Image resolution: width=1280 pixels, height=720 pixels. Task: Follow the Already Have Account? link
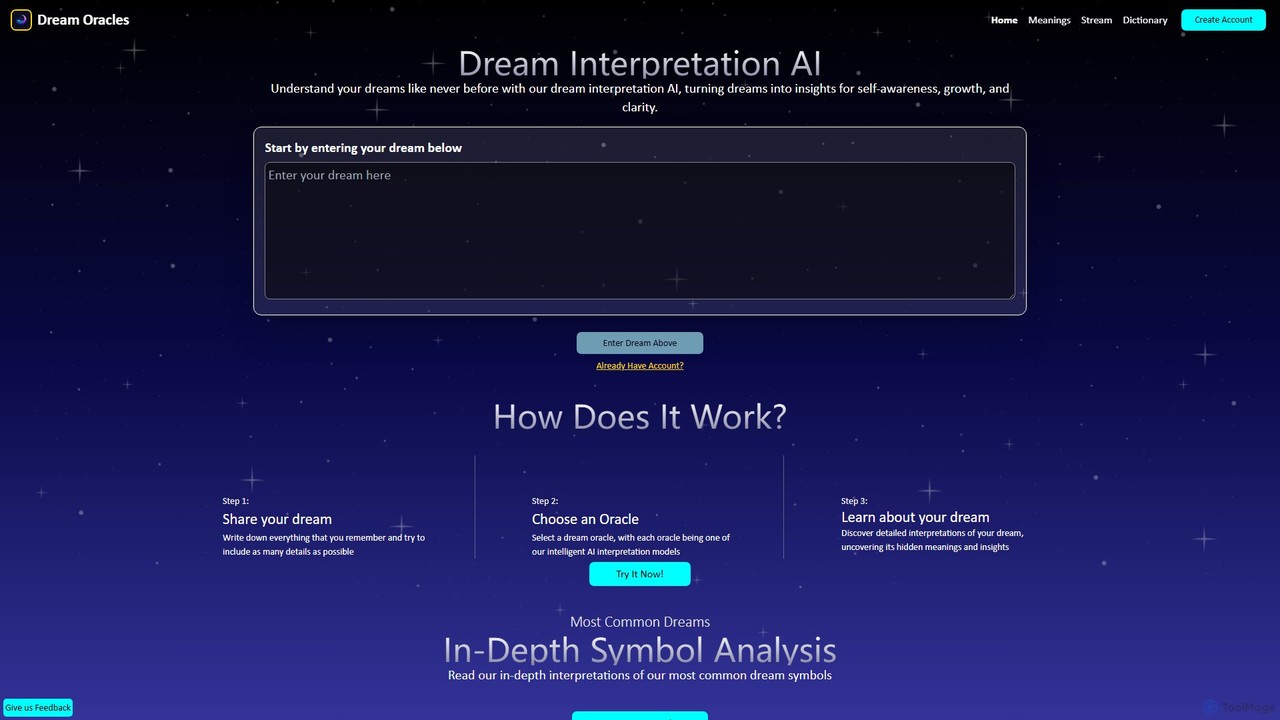[x=640, y=366]
